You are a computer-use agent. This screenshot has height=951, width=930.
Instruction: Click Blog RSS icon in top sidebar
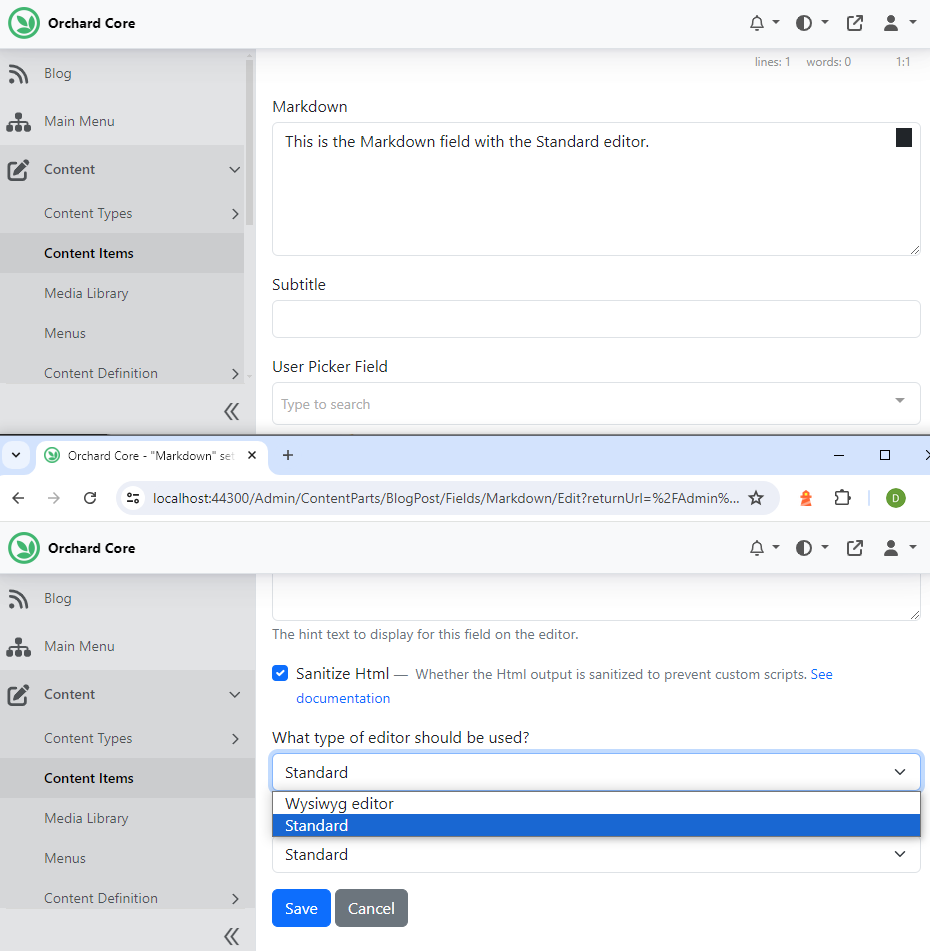18,74
